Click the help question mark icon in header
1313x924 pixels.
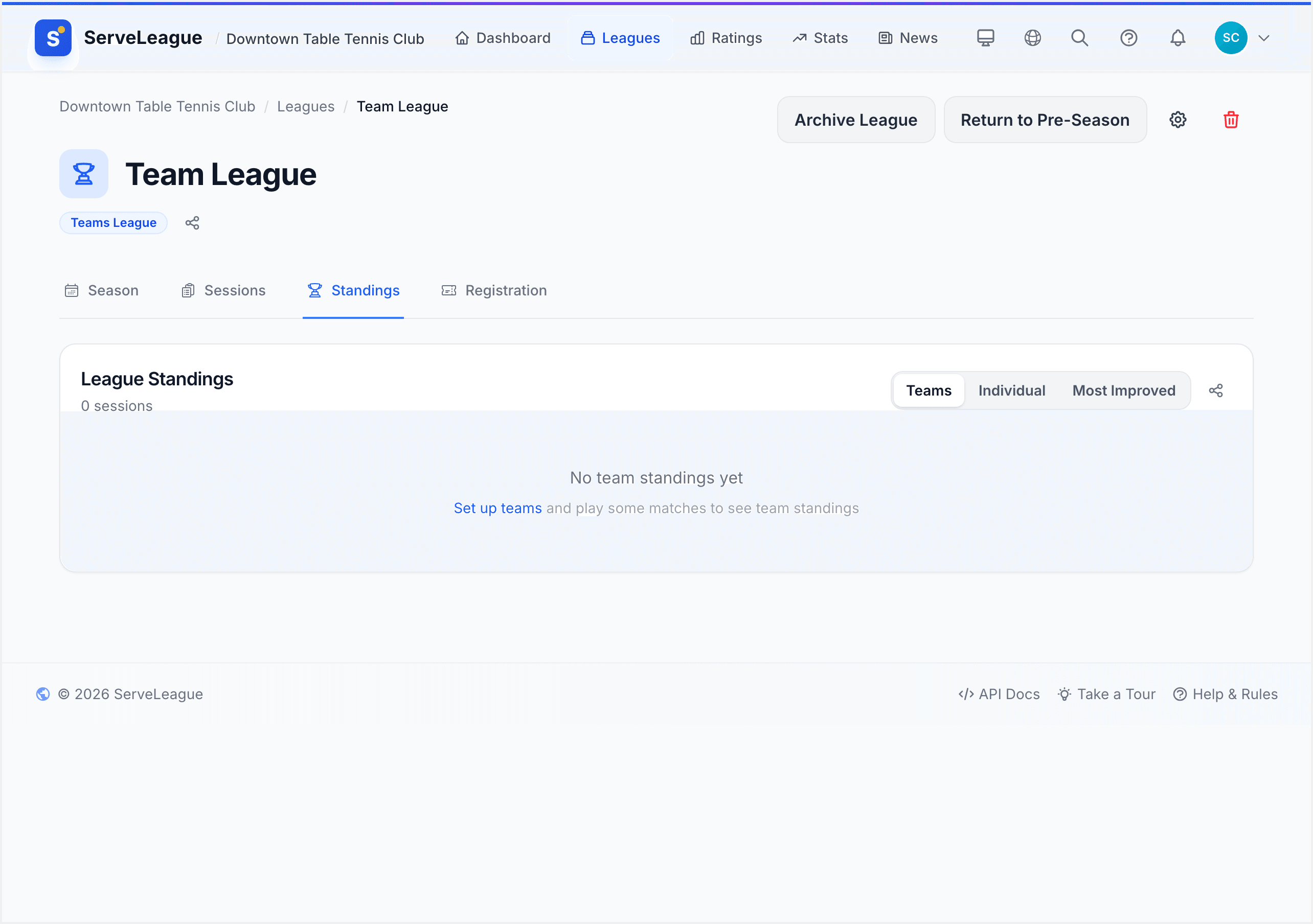1129,38
